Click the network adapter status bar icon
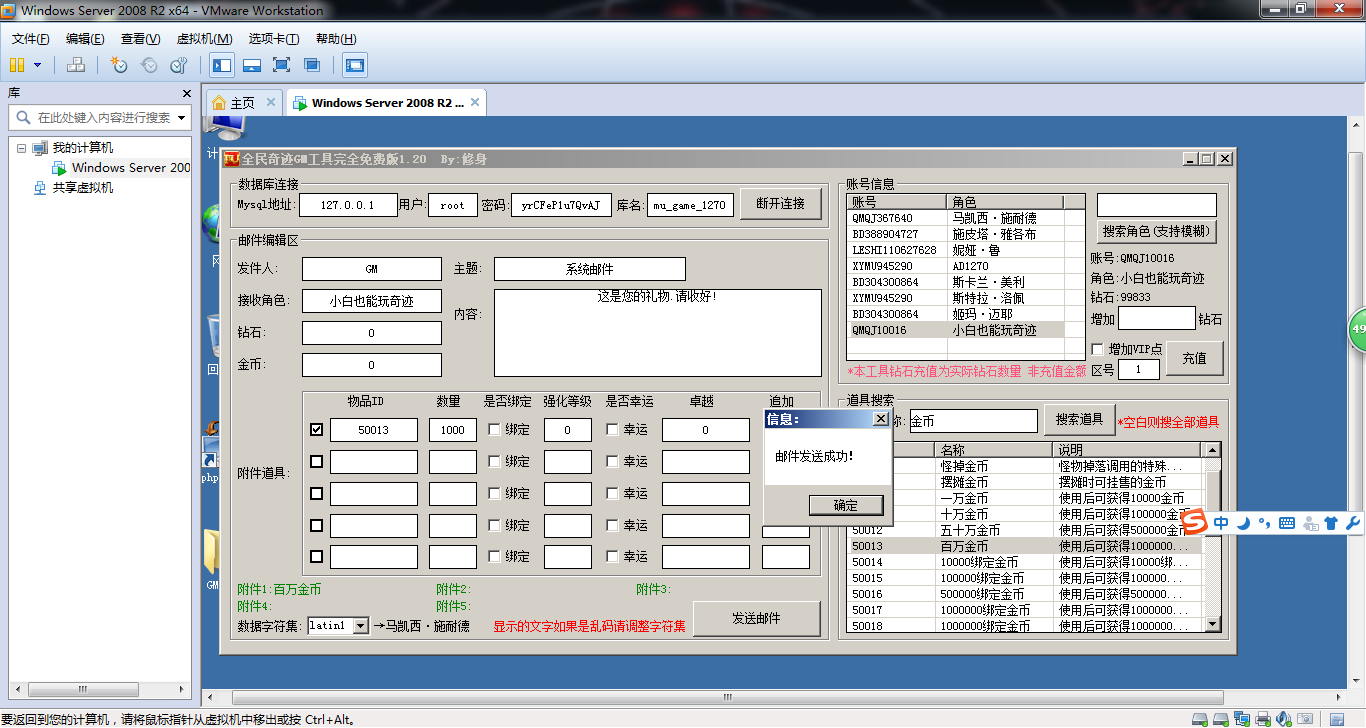Viewport: 1366px width, 728px height. pyautogui.click(x=1241, y=719)
